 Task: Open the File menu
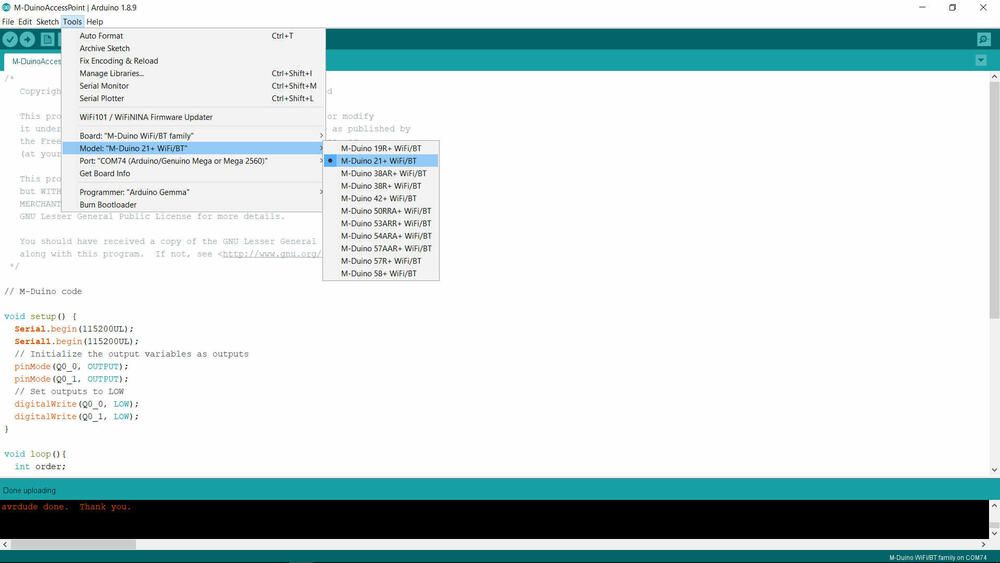coord(8,22)
